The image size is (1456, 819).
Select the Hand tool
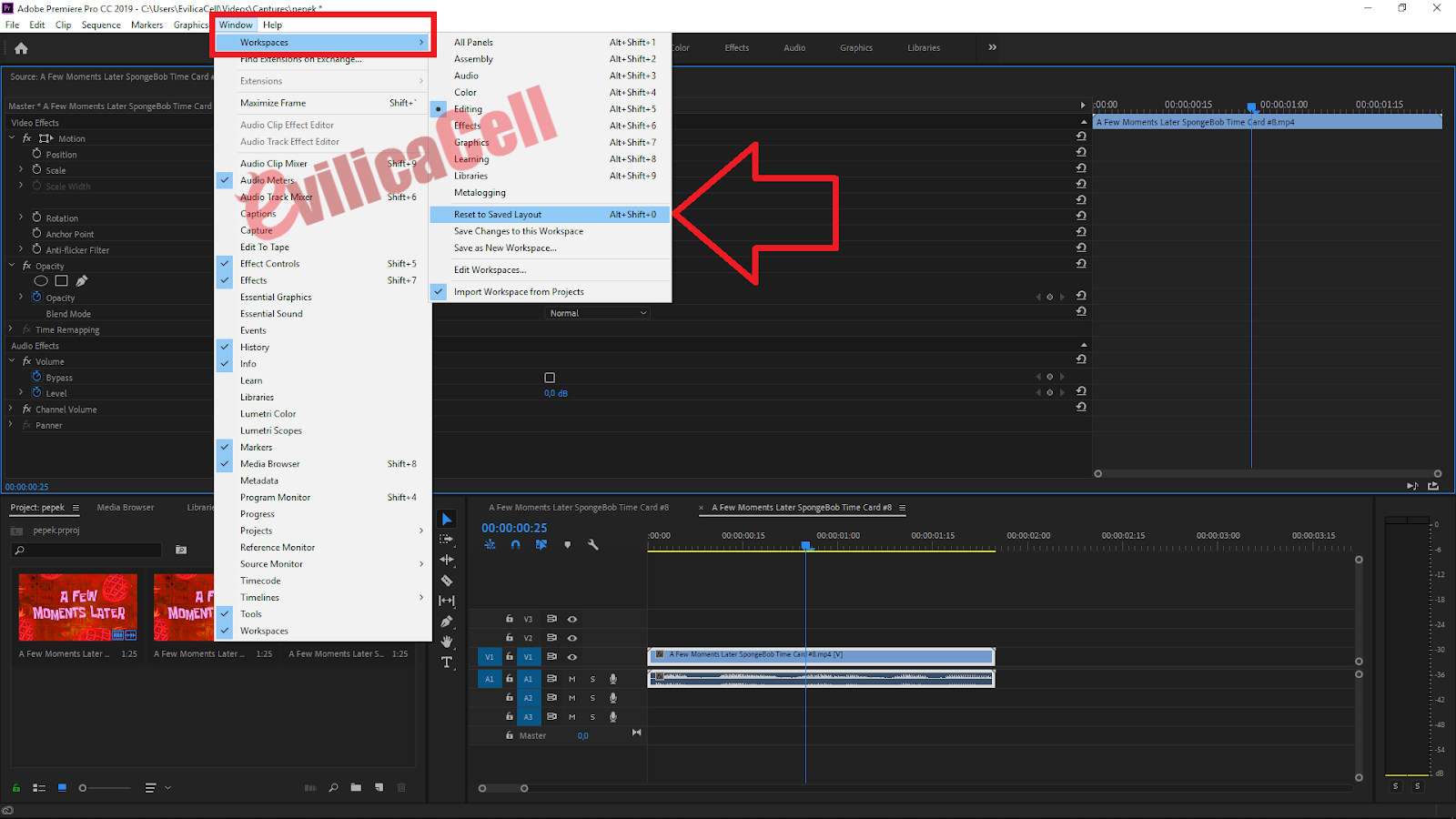(447, 642)
